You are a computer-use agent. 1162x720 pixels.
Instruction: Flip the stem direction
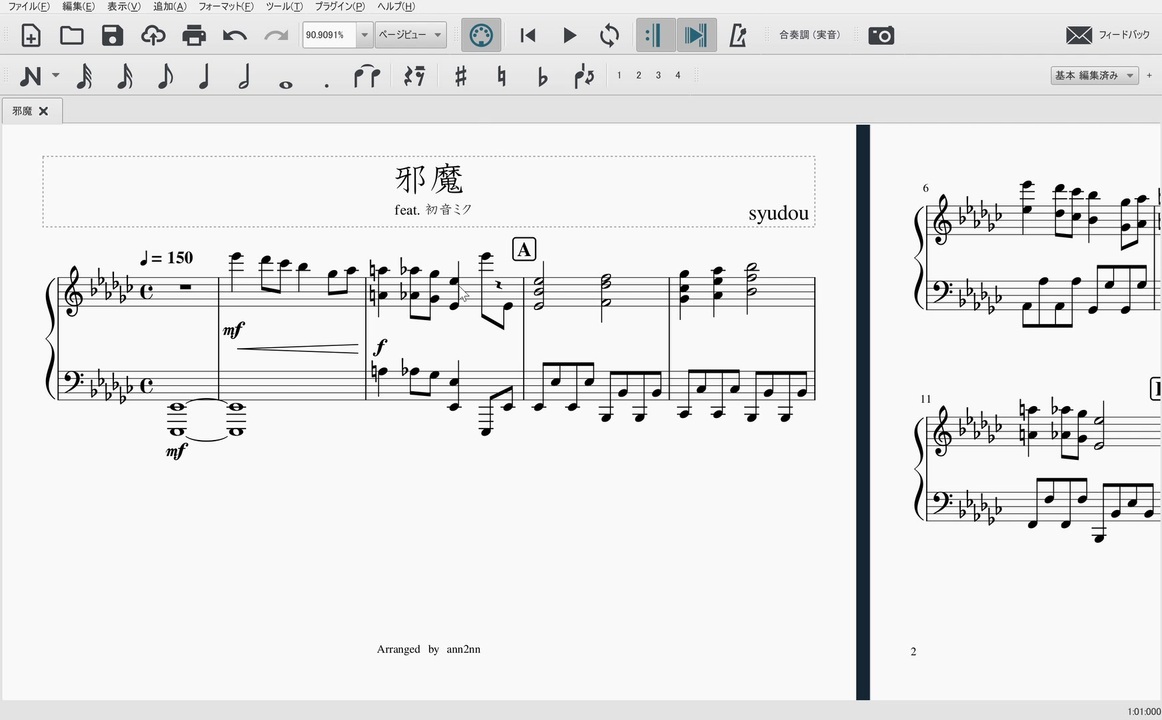[x=584, y=76]
